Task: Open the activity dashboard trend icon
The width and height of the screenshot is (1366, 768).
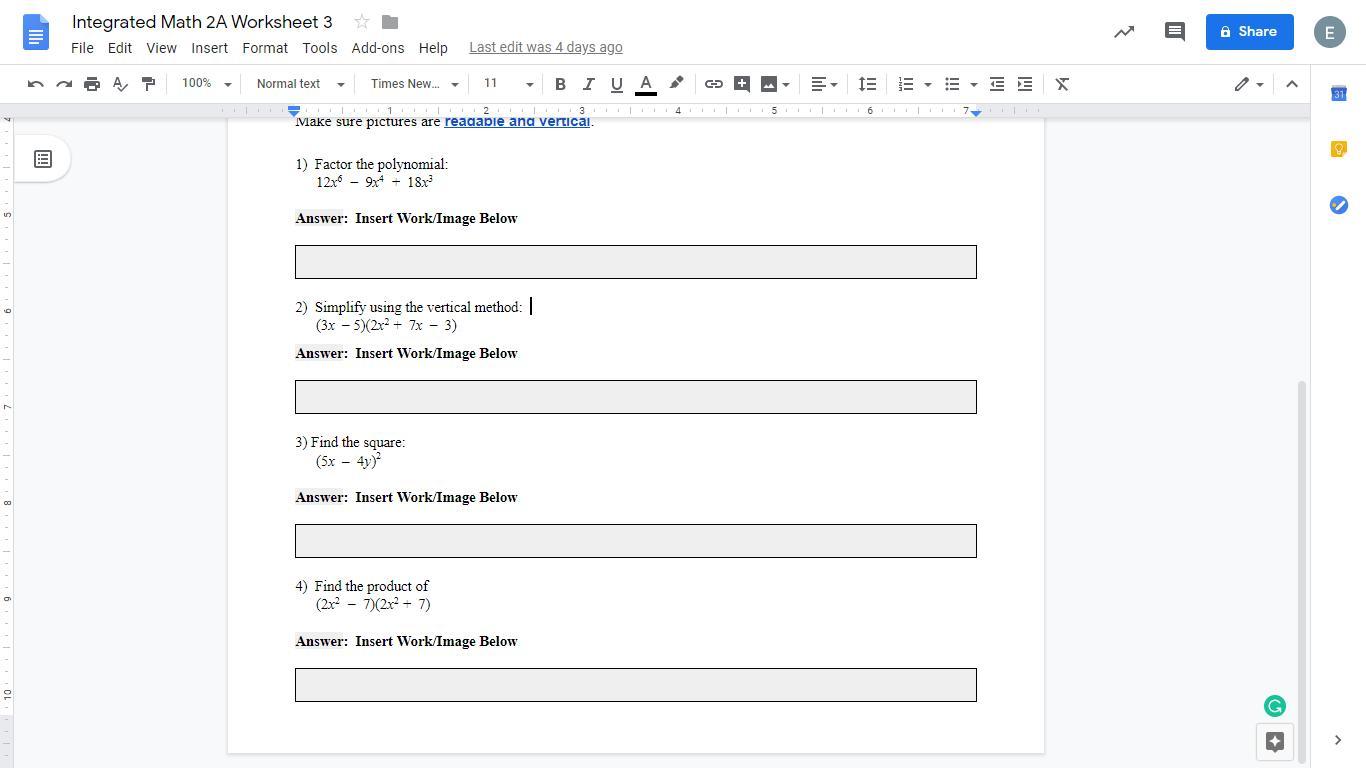Action: [1124, 32]
